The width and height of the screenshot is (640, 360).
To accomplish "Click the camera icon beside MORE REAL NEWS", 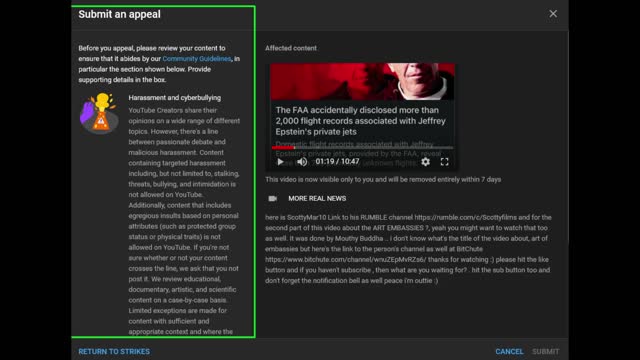I will click(272, 198).
